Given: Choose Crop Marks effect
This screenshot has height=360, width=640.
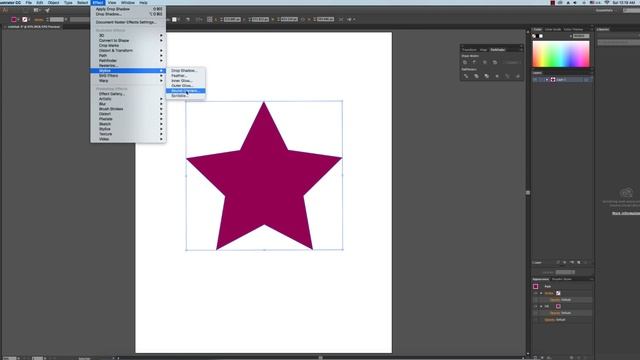Looking at the screenshot, I should 128,45.
